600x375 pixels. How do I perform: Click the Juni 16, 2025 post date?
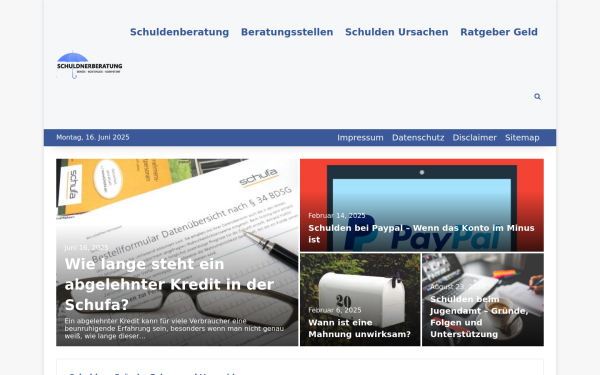(86, 248)
